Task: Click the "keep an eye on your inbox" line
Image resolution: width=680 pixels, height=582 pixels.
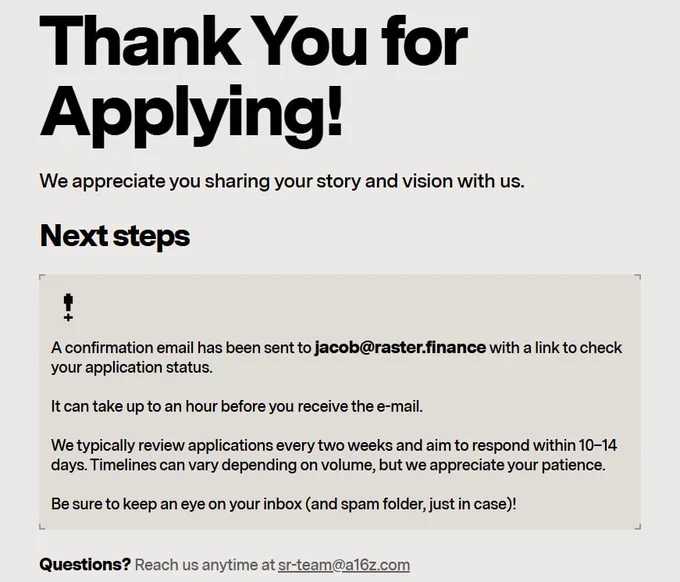Action: click(x=284, y=504)
